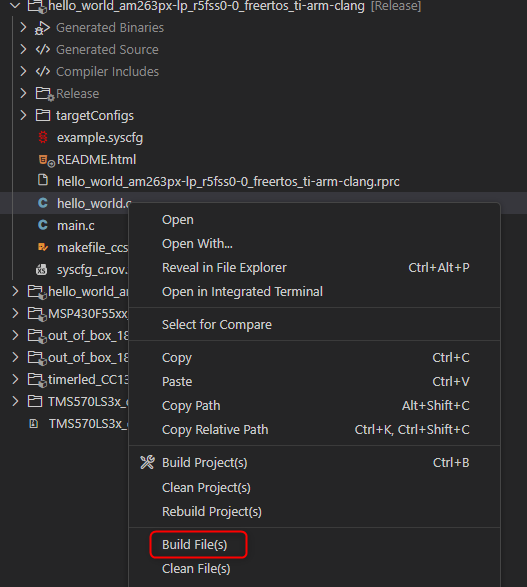Viewport: 527px width, 587px height.
Task: Click the .rprc file document icon
Action: (x=43, y=180)
